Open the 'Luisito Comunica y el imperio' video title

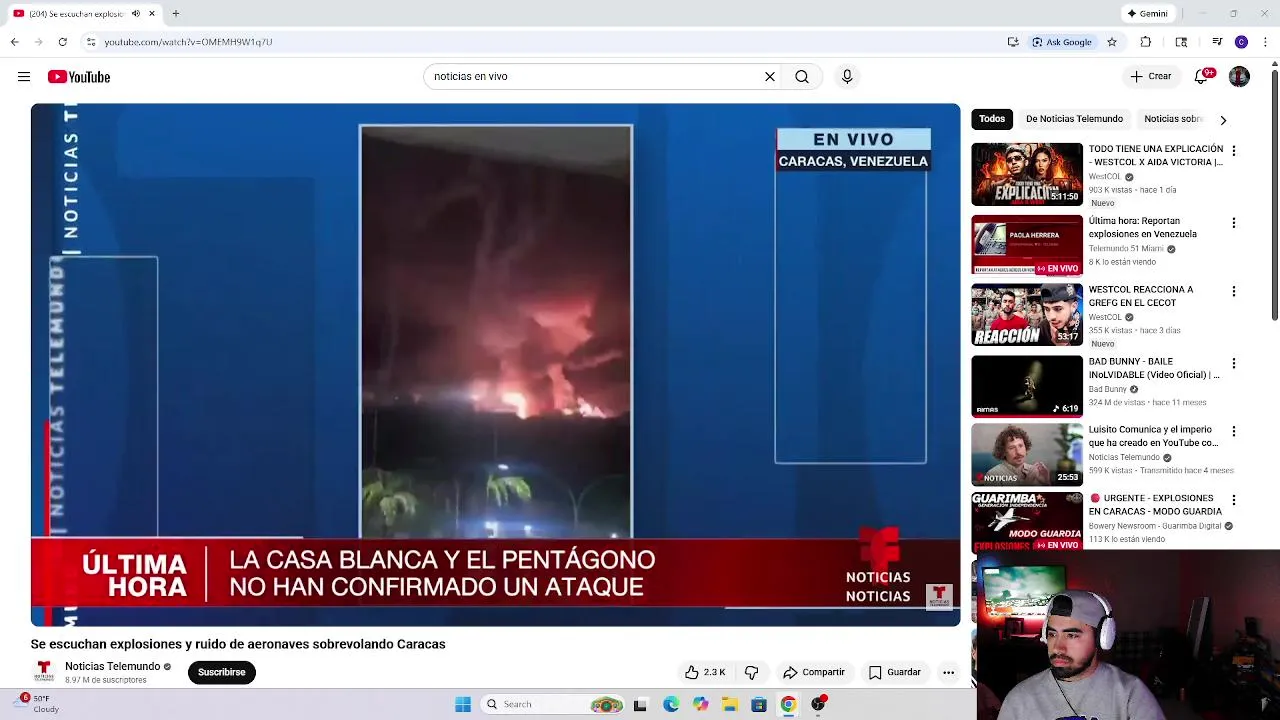click(x=1153, y=436)
